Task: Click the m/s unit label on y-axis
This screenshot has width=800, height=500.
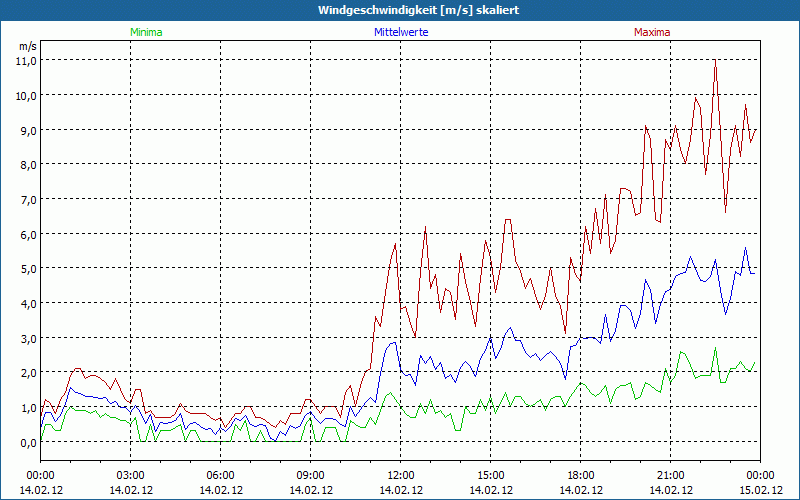Action: [x=28, y=46]
